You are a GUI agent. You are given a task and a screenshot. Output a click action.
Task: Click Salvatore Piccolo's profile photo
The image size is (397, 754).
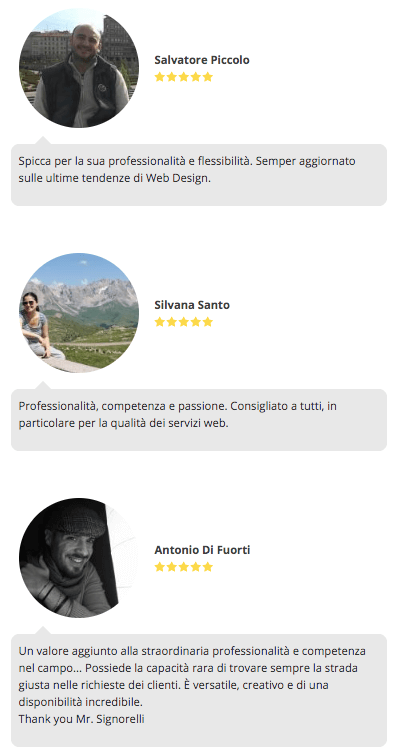coord(79,68)
